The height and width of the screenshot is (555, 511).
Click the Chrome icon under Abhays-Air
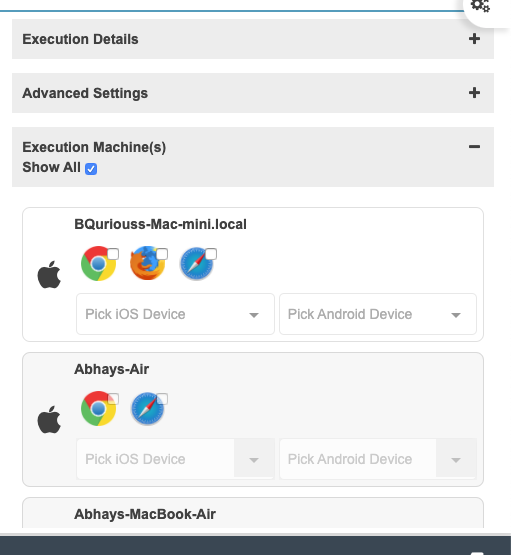[x=98, y=408]
